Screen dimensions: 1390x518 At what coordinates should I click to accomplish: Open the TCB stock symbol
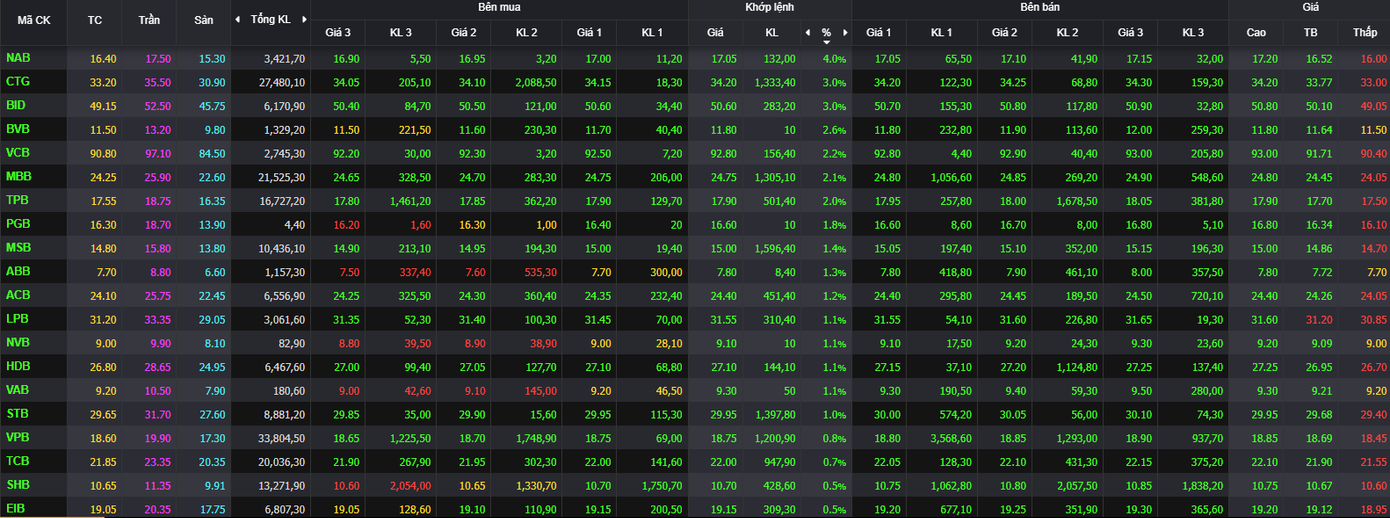[x=17, y=461]
